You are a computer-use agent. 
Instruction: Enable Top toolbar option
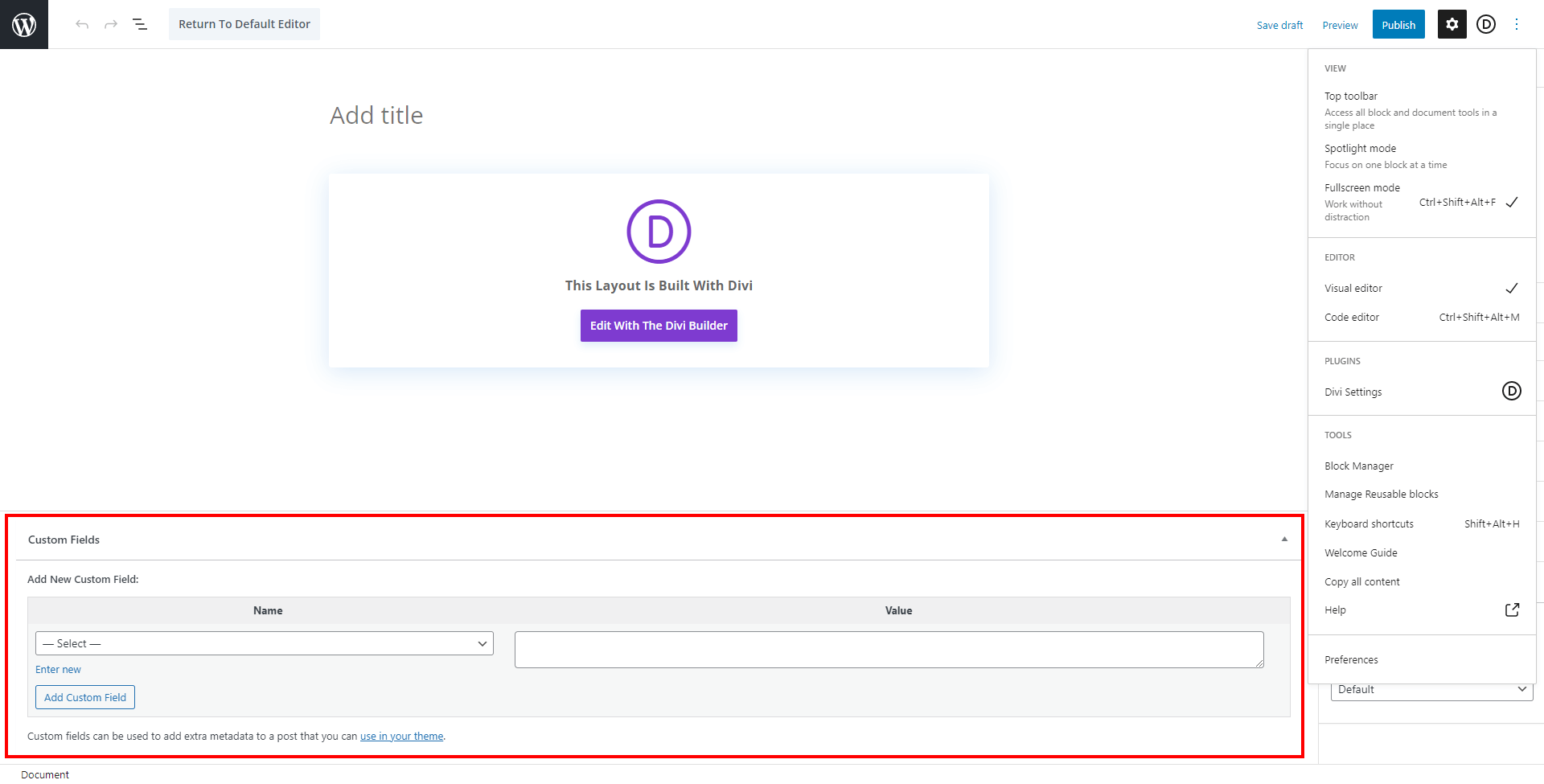(x=1422, y=110)
